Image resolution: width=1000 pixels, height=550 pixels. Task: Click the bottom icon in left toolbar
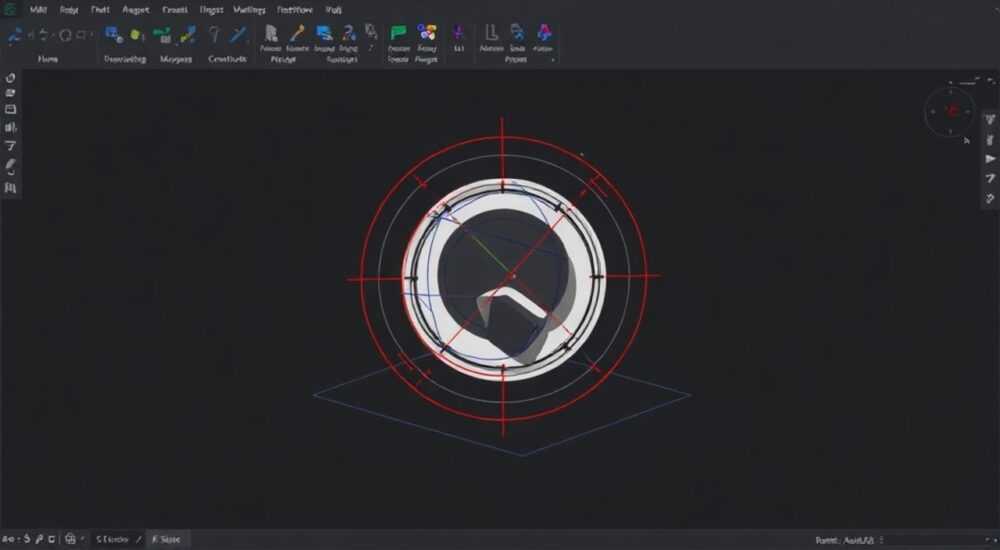coord(10,188)
